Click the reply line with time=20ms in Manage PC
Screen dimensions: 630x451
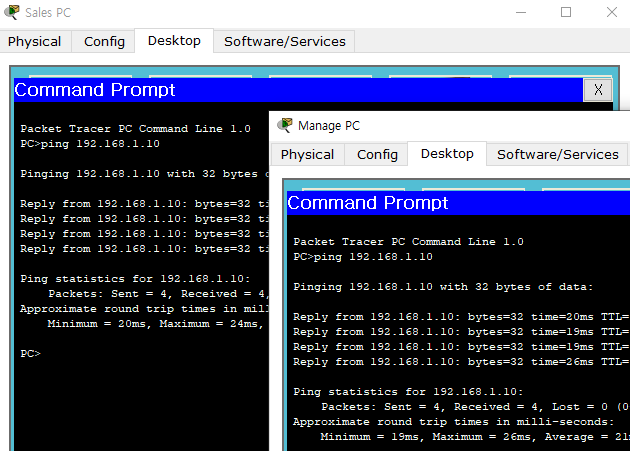tap(461, 317)
